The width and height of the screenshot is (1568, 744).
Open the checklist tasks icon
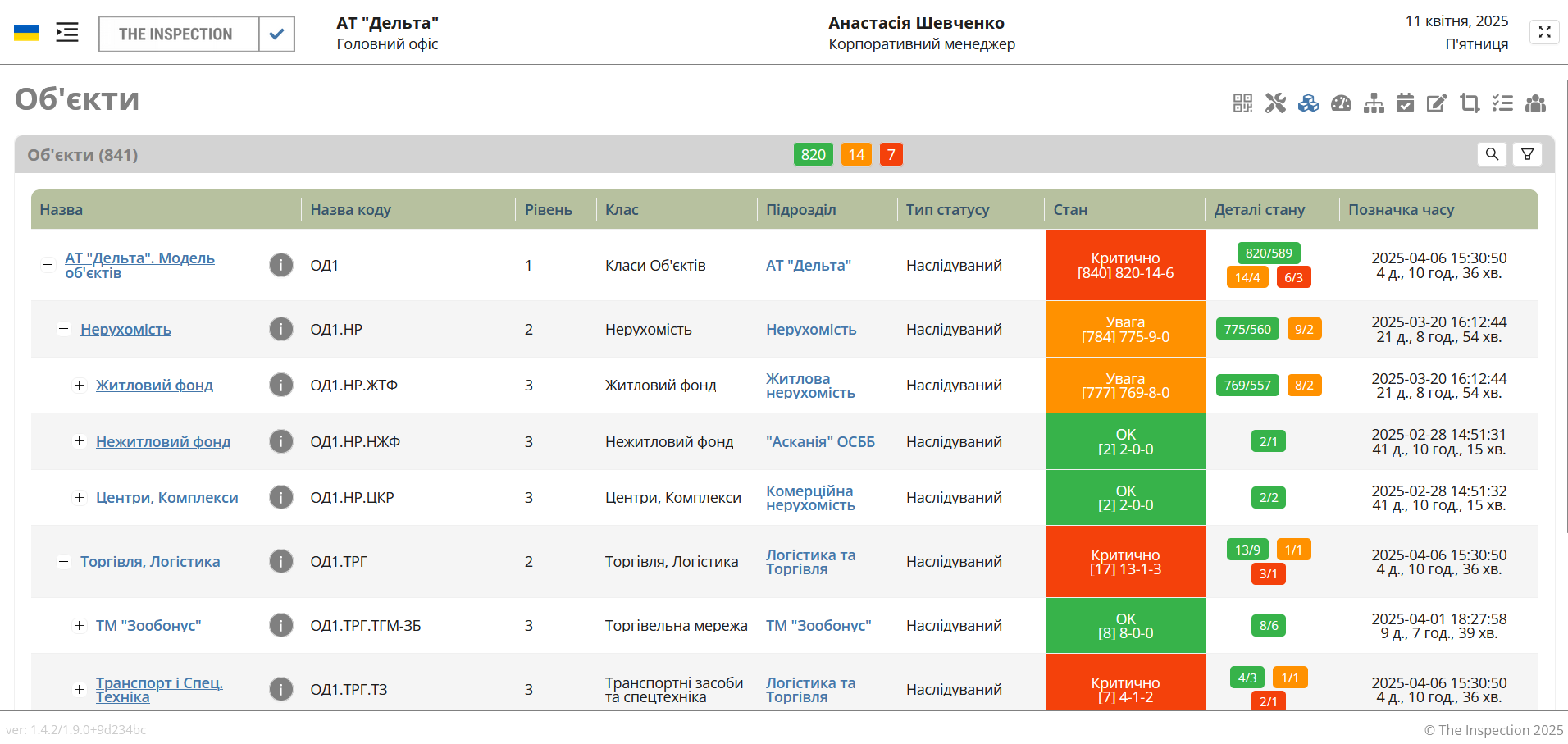point(1502,103)
